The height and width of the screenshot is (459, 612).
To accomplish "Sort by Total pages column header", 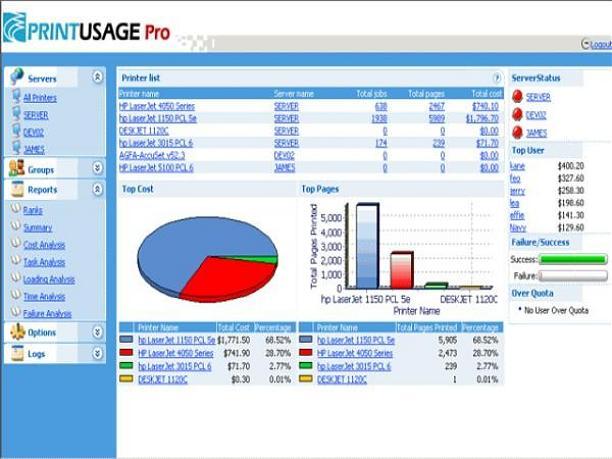I will pos(426,94).
